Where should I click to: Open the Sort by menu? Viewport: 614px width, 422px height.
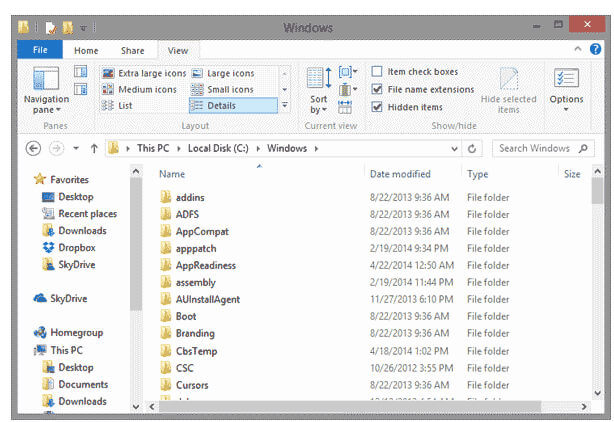click(320, 91)
